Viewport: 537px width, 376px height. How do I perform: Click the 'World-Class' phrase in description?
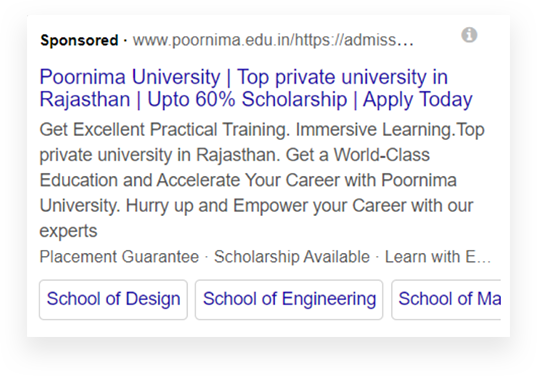[382, 154]
